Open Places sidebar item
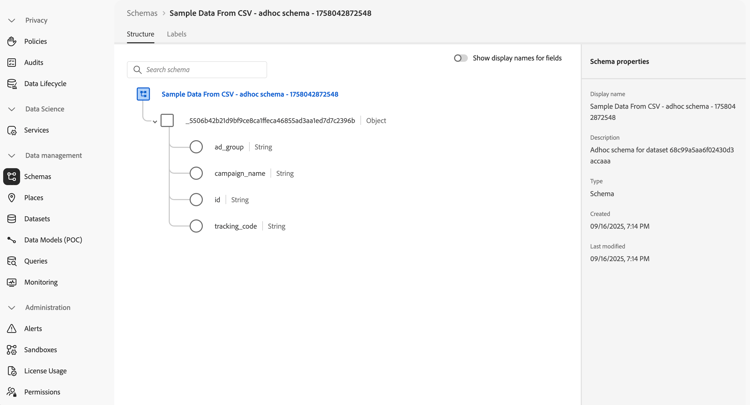 click(33, 197)
